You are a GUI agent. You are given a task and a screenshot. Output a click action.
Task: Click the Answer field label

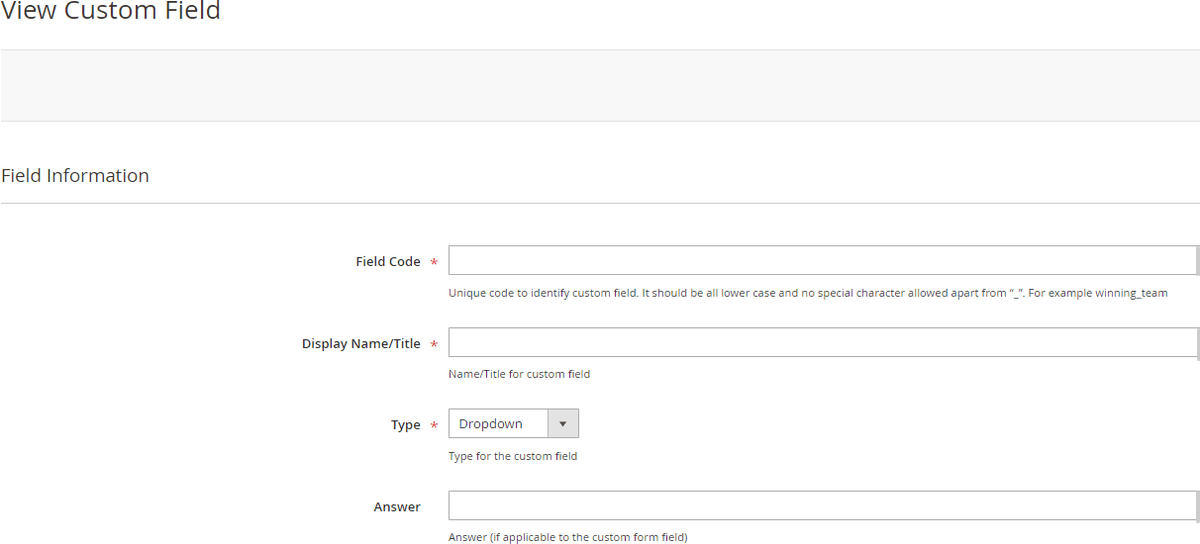pyautogui.click(x=397, y=507)
